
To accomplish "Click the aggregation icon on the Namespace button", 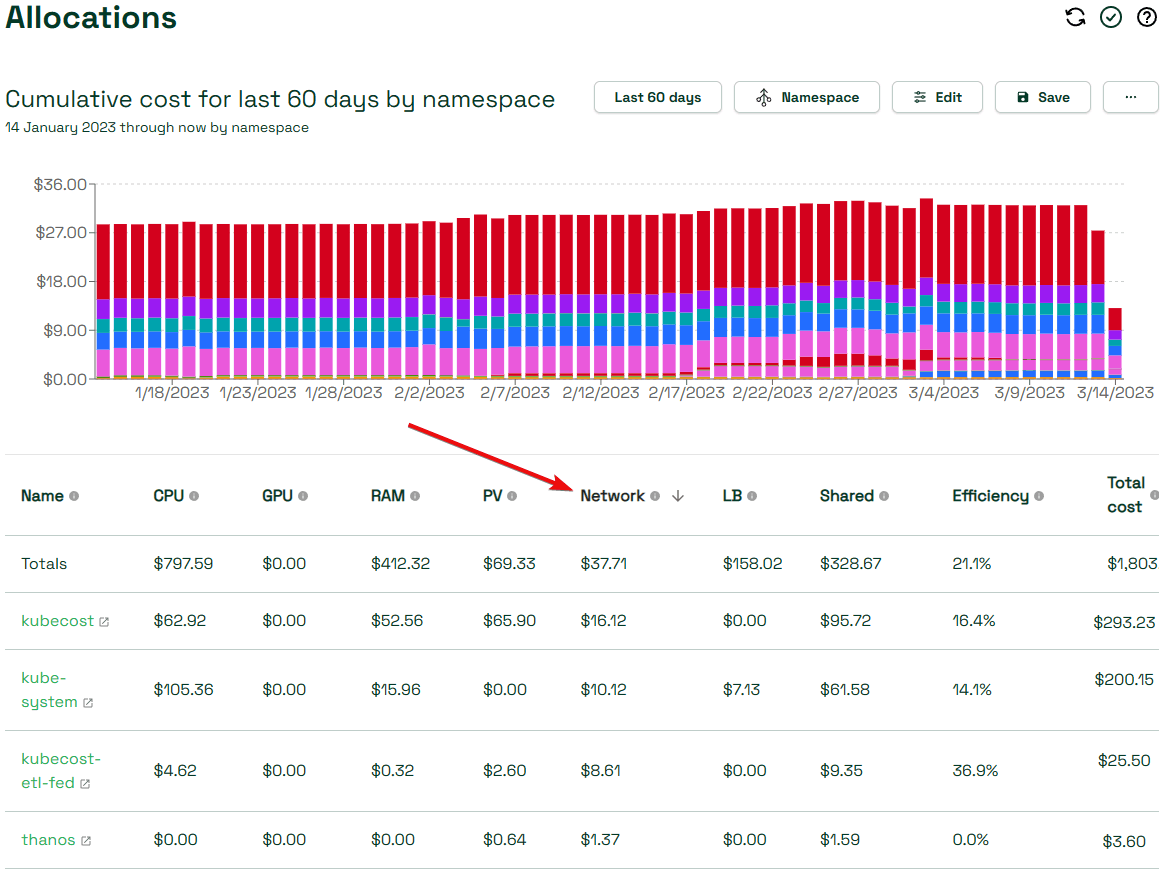I will [x=764, y=97].
